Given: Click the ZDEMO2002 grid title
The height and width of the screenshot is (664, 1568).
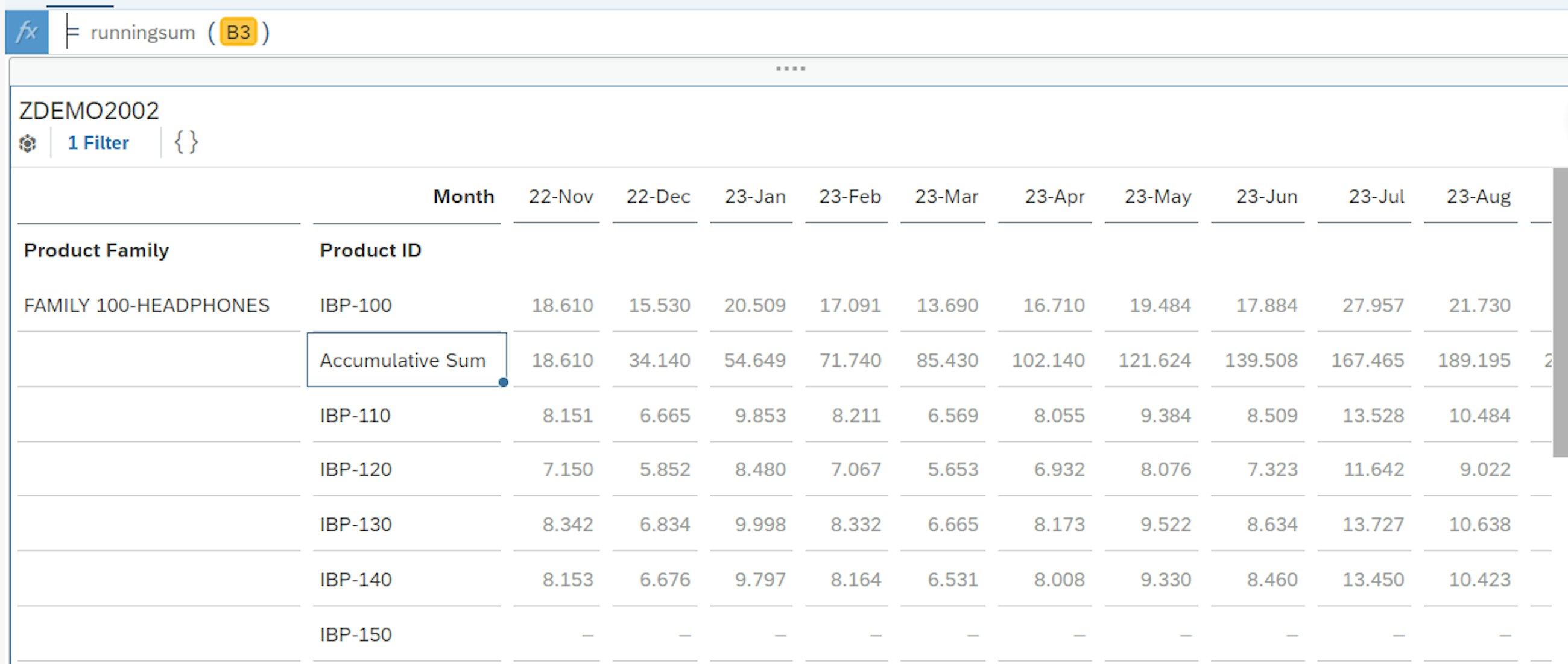Looking at the screenshot, I should pos(89,110).
